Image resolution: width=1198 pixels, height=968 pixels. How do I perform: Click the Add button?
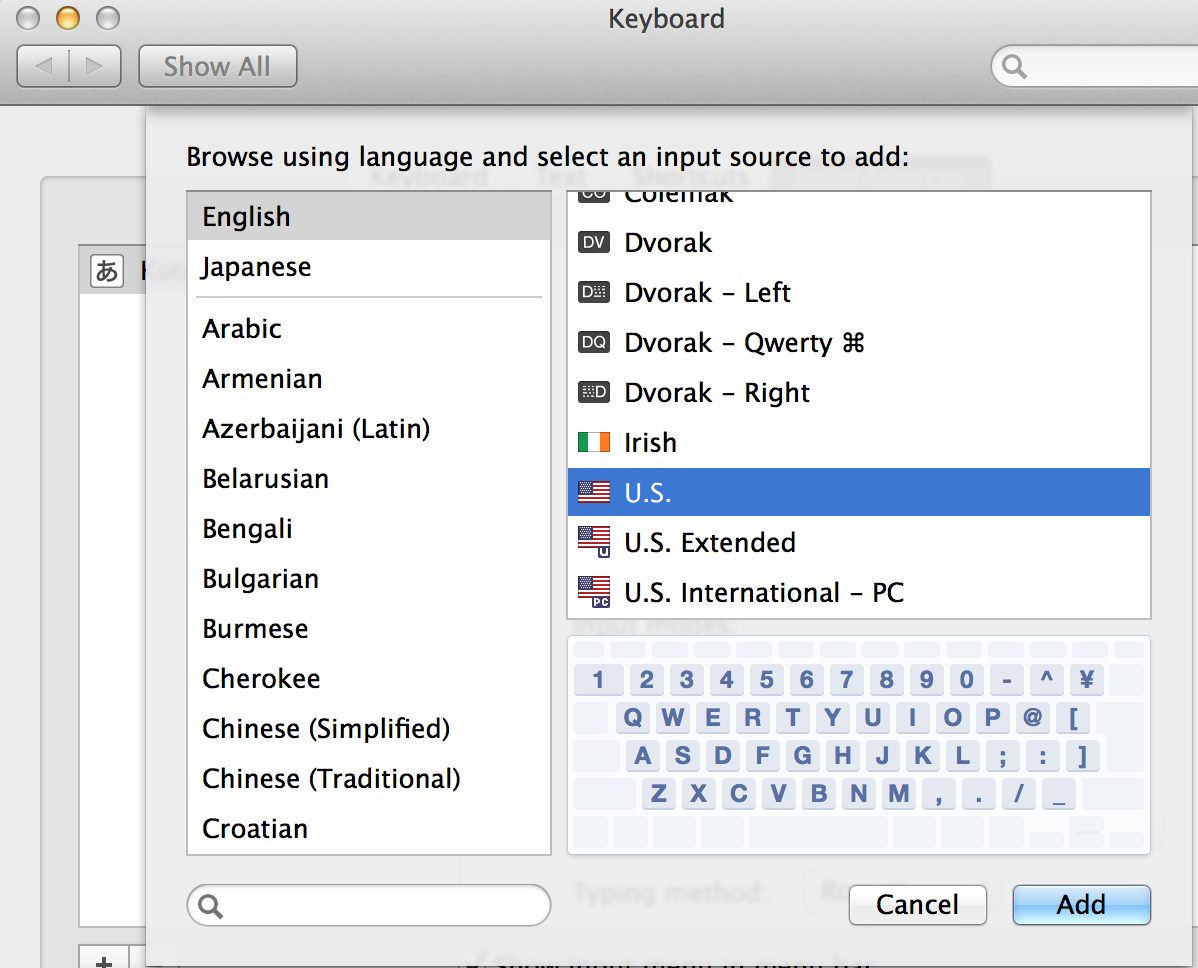coord(1081,904)
